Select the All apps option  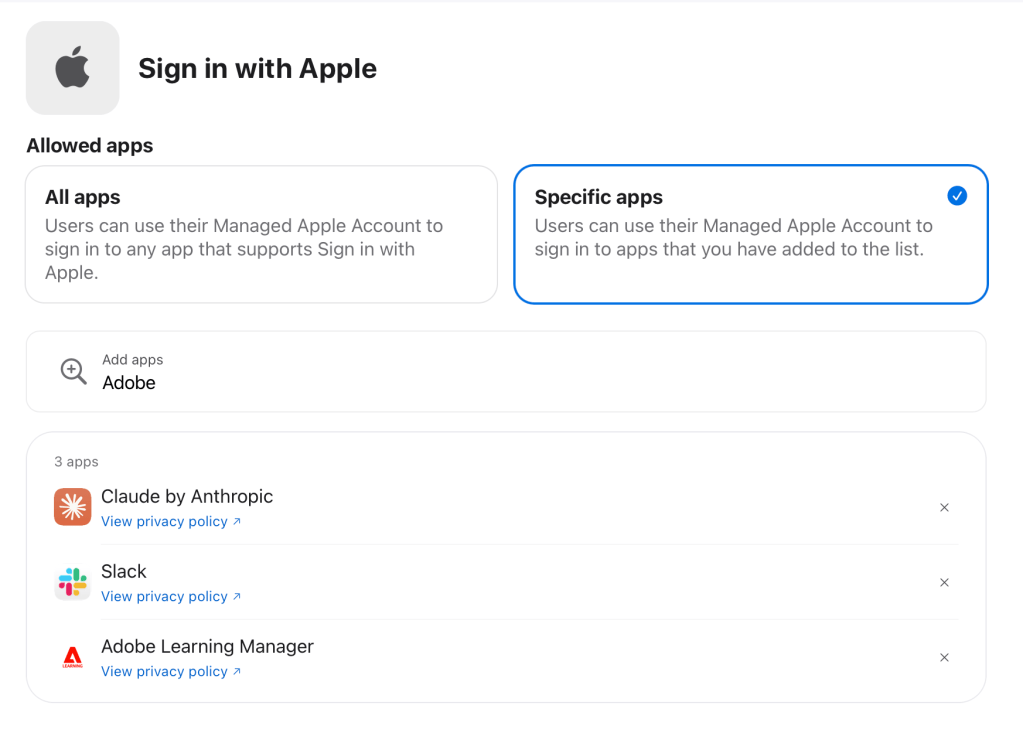[x=261, y=234]
